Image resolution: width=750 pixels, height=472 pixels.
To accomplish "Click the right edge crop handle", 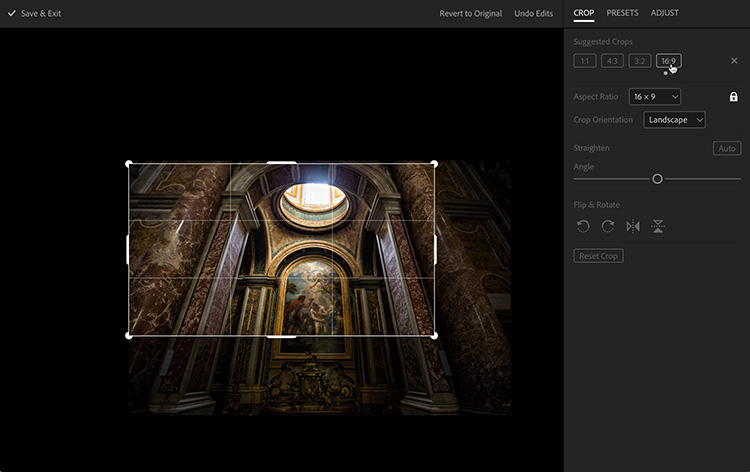I will point(435,250).
